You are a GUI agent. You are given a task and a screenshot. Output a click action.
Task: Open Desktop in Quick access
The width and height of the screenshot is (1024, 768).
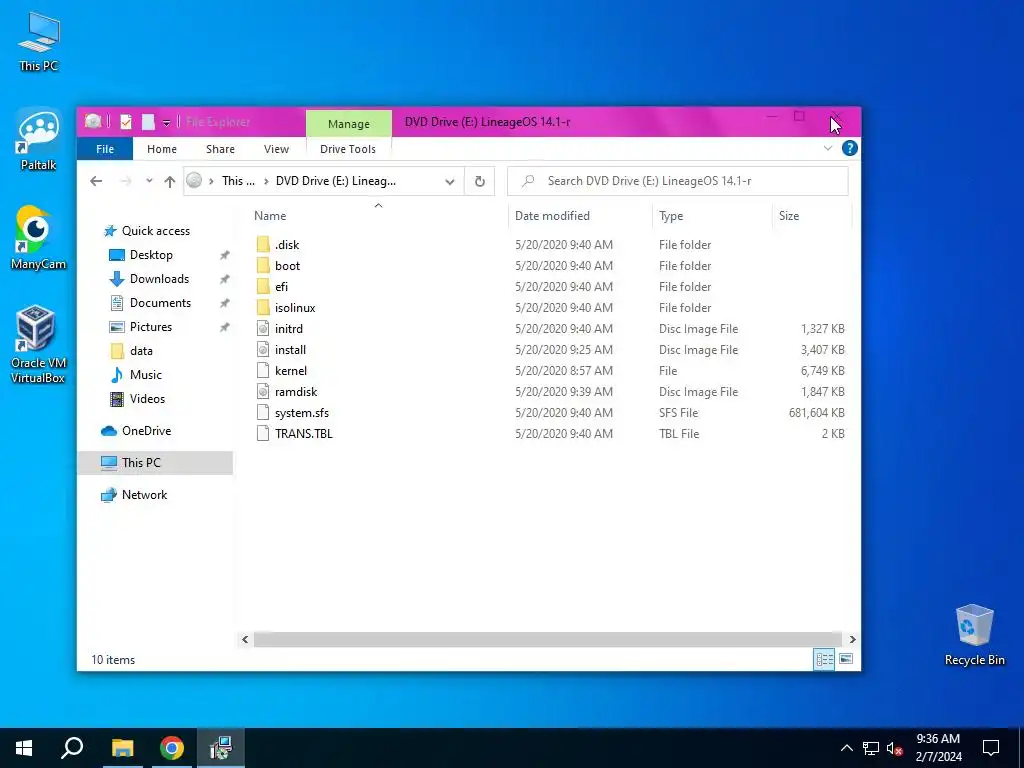pos(151,255)
